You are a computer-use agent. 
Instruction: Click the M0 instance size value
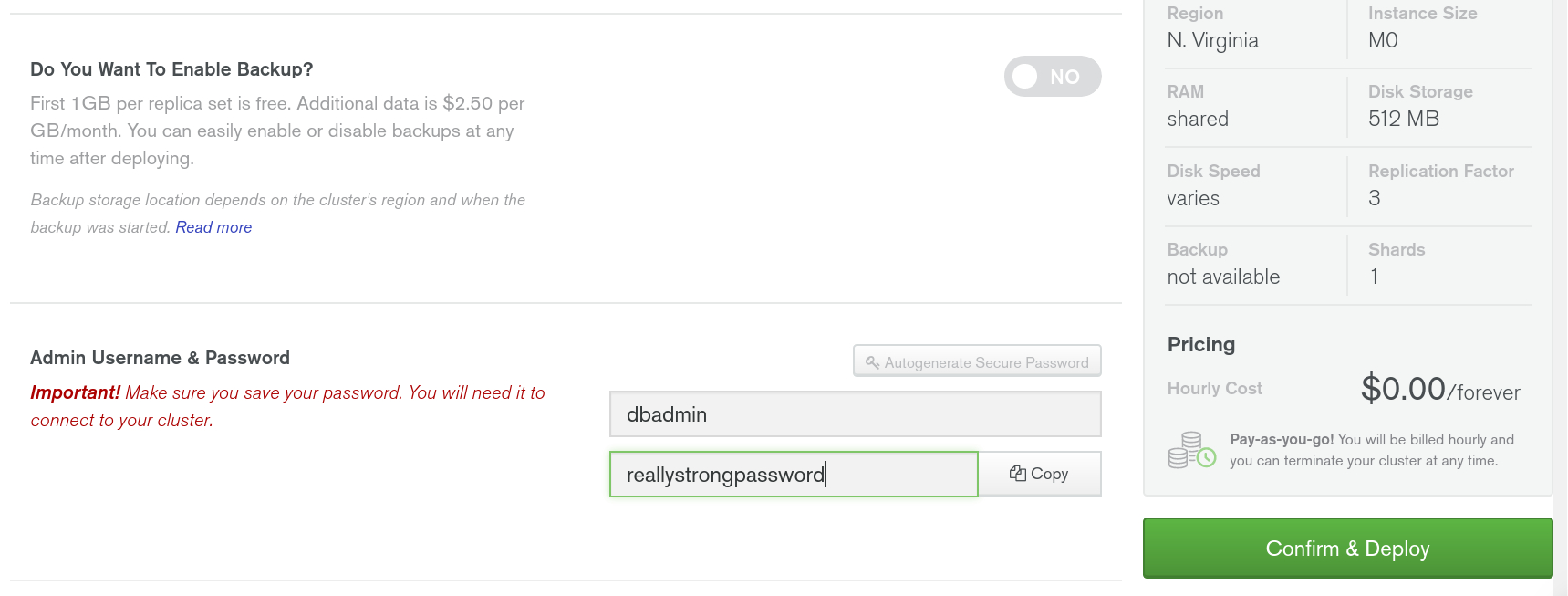tap(1383, 40)
